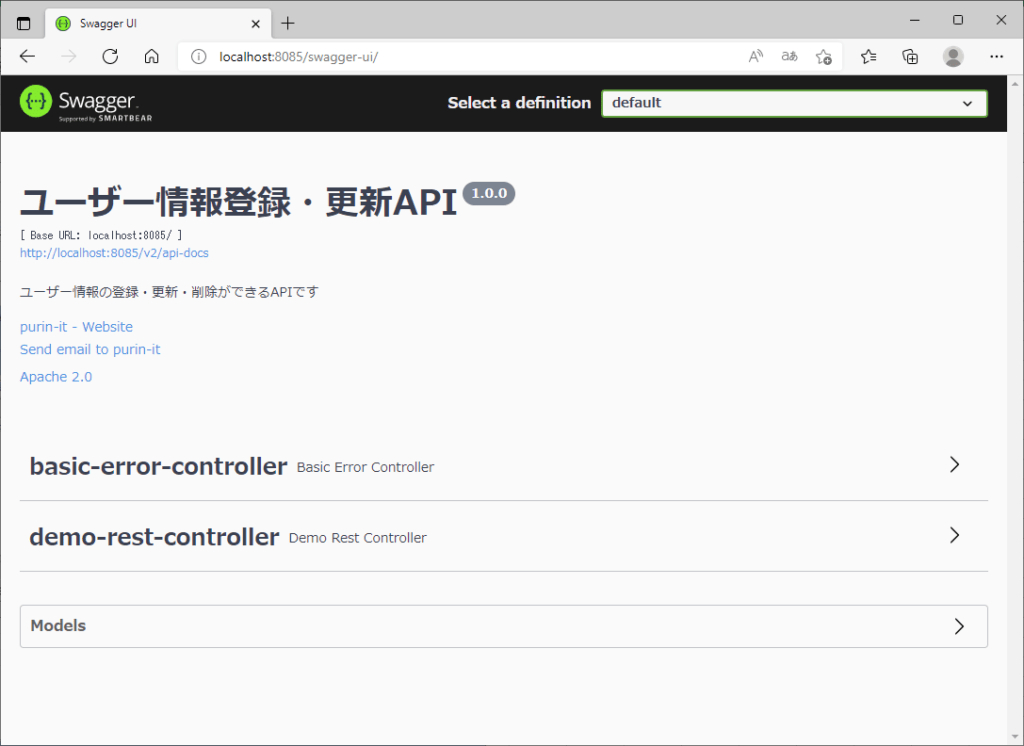Viewport: 1024px width, 746px height.
Task: Click the read aloud icon
Action: 755,57
